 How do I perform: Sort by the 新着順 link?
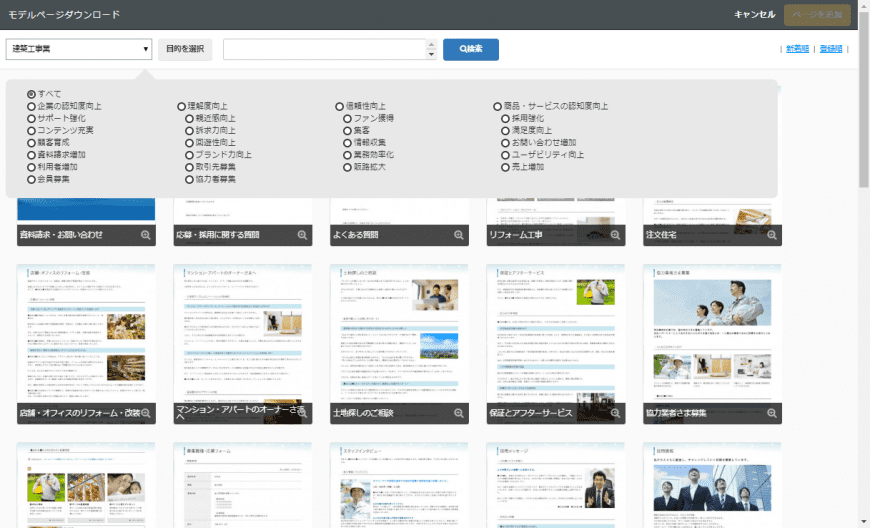click(x=797, y=49)
